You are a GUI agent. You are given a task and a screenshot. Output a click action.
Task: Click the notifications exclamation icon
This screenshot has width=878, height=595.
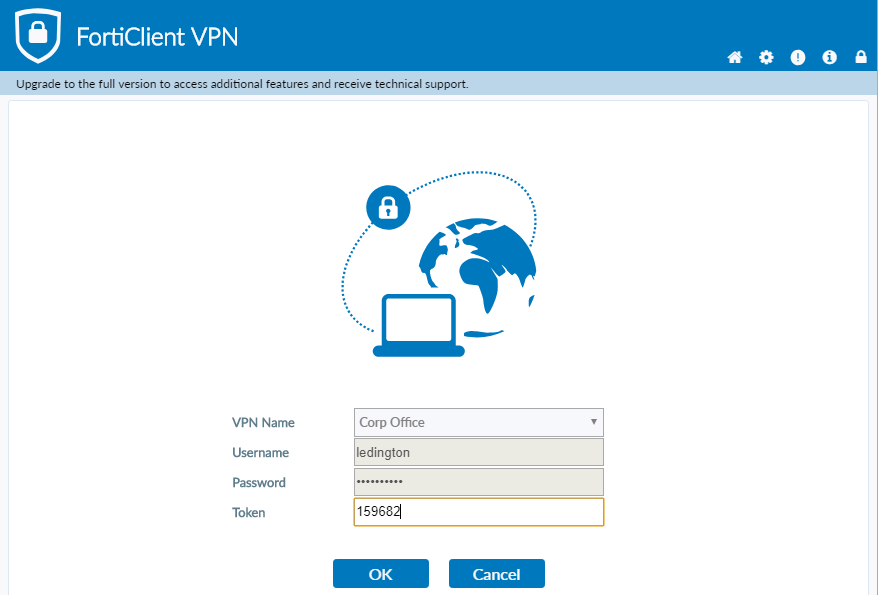pyautogui.click(x=798, y=57)
